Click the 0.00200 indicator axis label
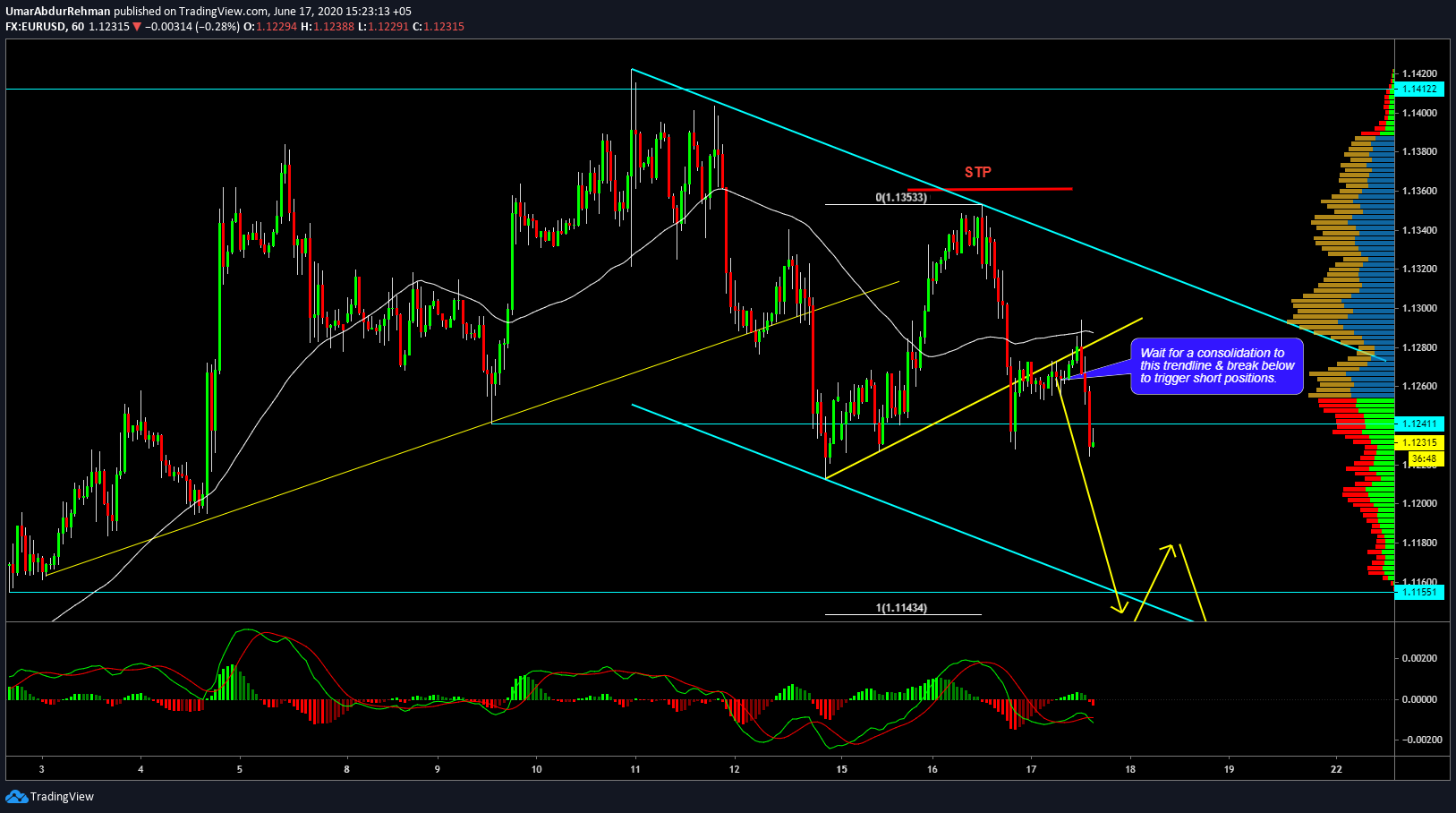The image size is (1456, 813). [1419, 658]
